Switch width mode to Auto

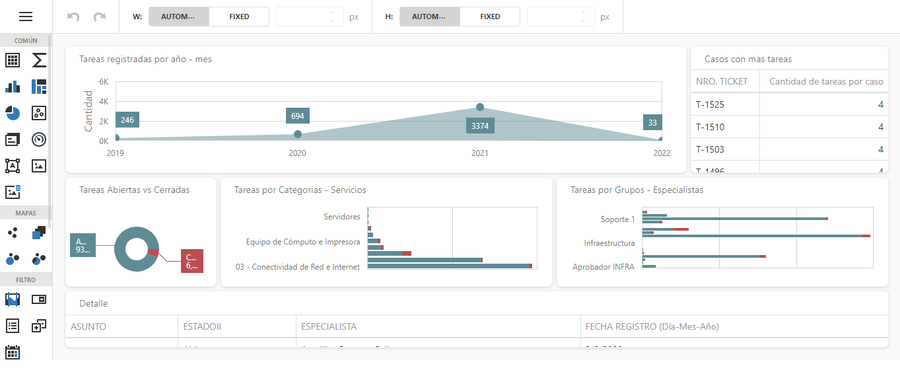(x=179, y=17)
